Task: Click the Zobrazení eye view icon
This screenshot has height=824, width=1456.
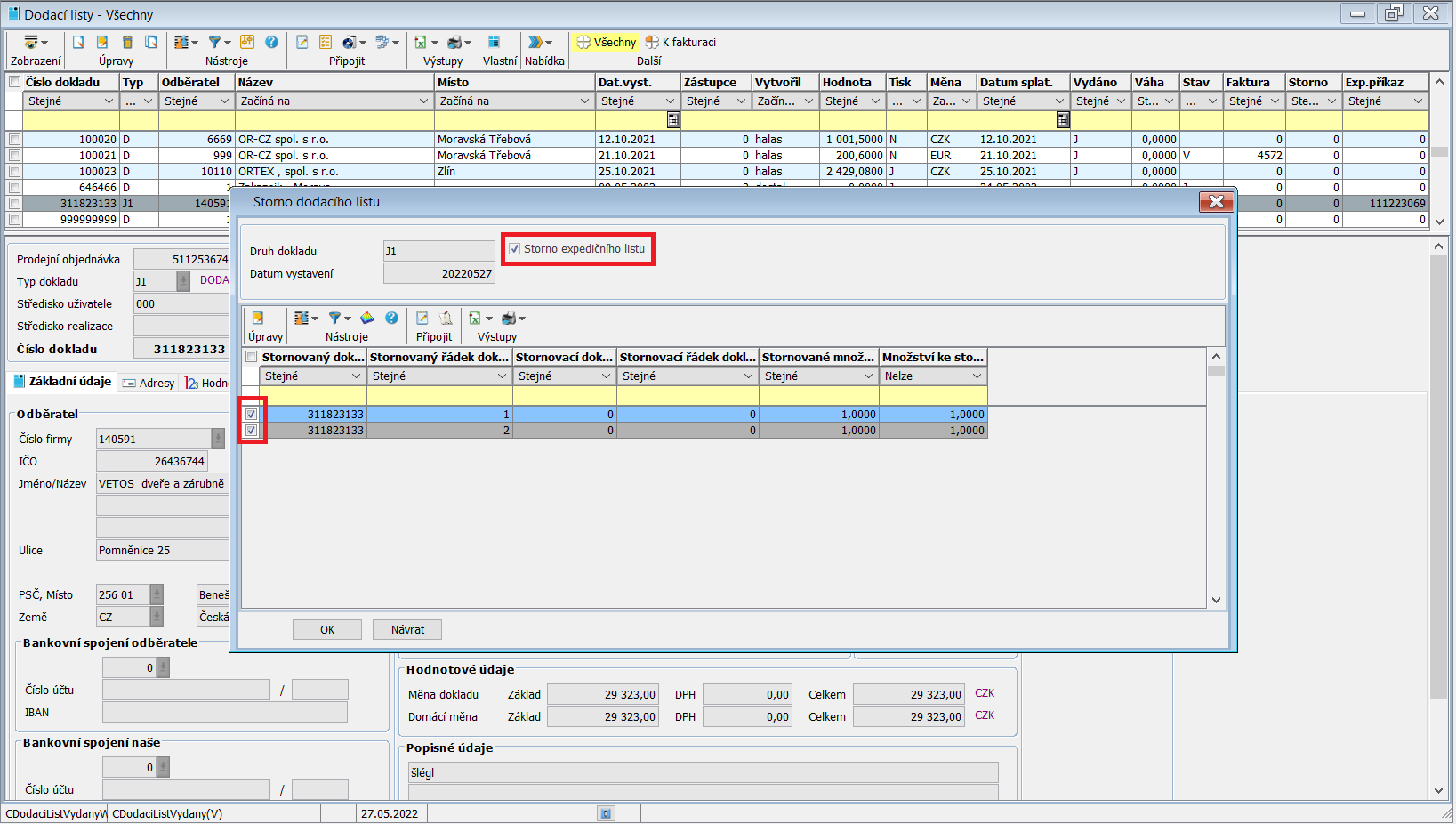Action: coord(31,42)
